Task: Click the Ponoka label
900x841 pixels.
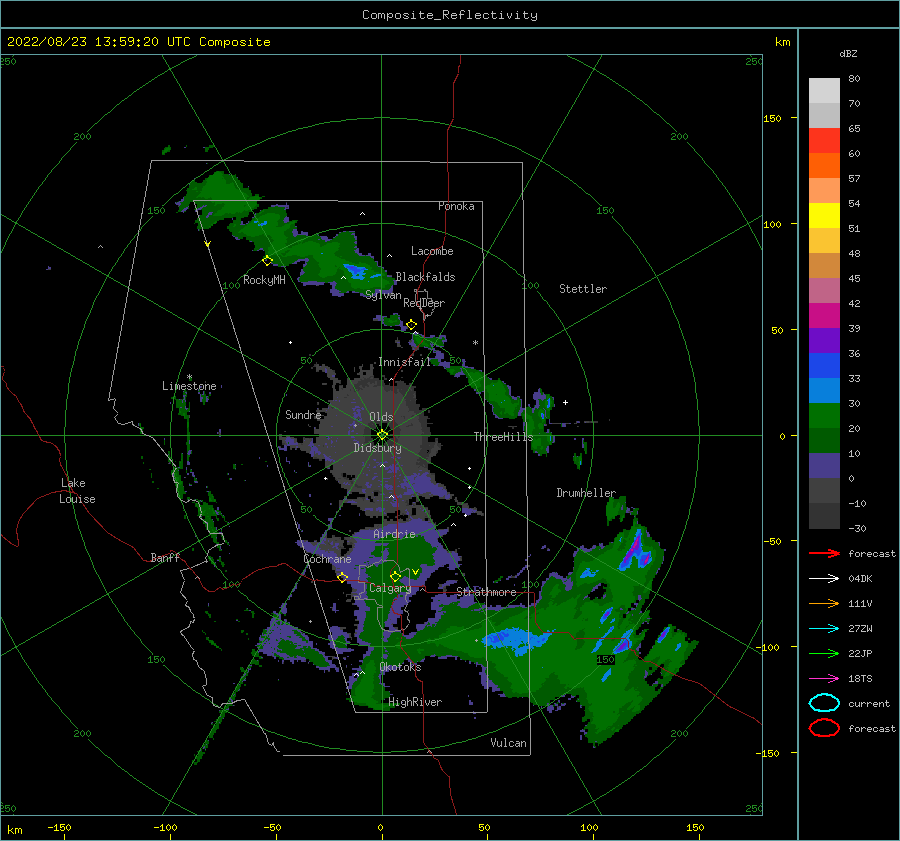Action: (x=456, y=206)
